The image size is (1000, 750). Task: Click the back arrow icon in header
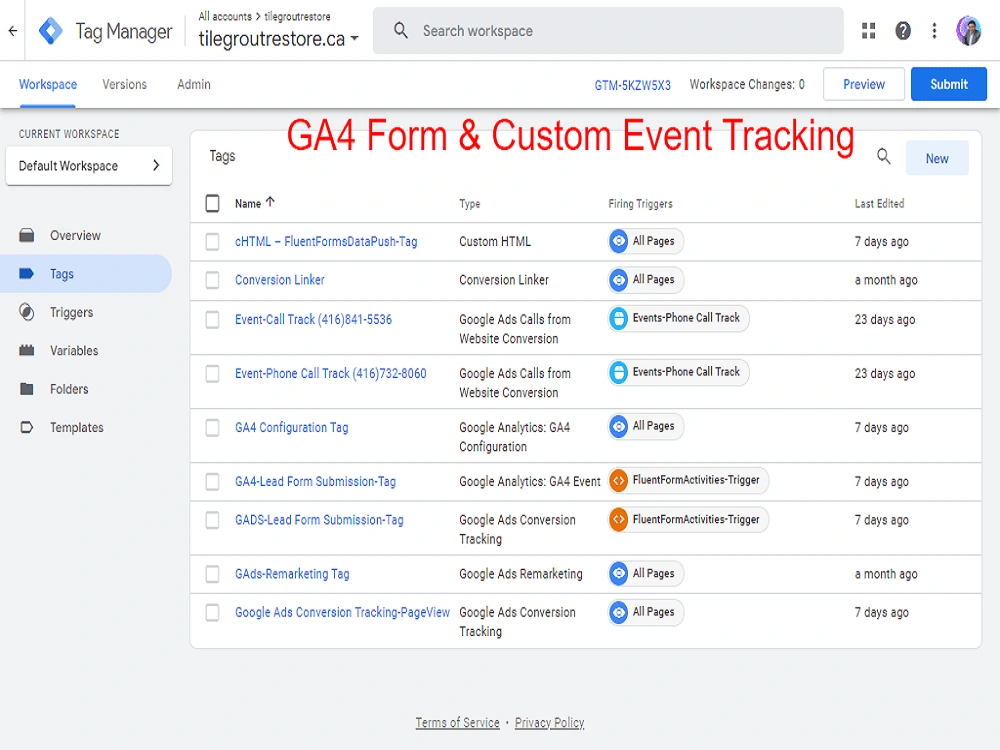click(x=12, y=31)
